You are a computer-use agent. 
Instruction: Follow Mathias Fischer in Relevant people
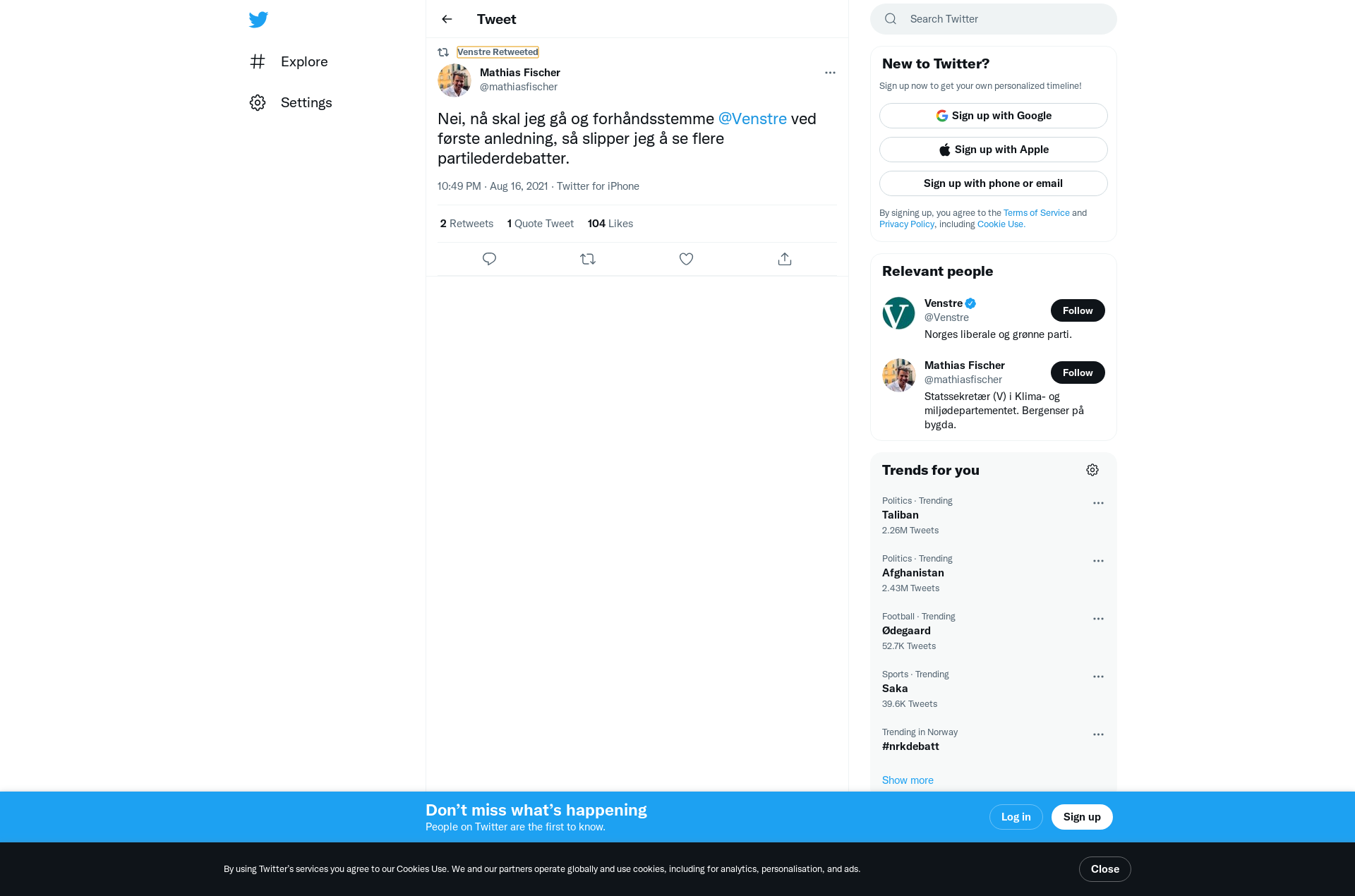point(1078,373)
